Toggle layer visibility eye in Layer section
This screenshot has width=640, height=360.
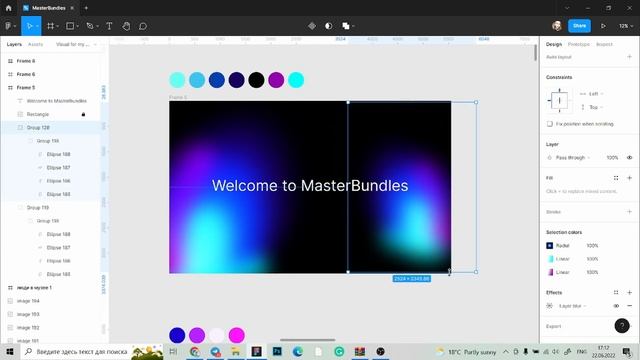pyautogui.click(x=629, y=158)
